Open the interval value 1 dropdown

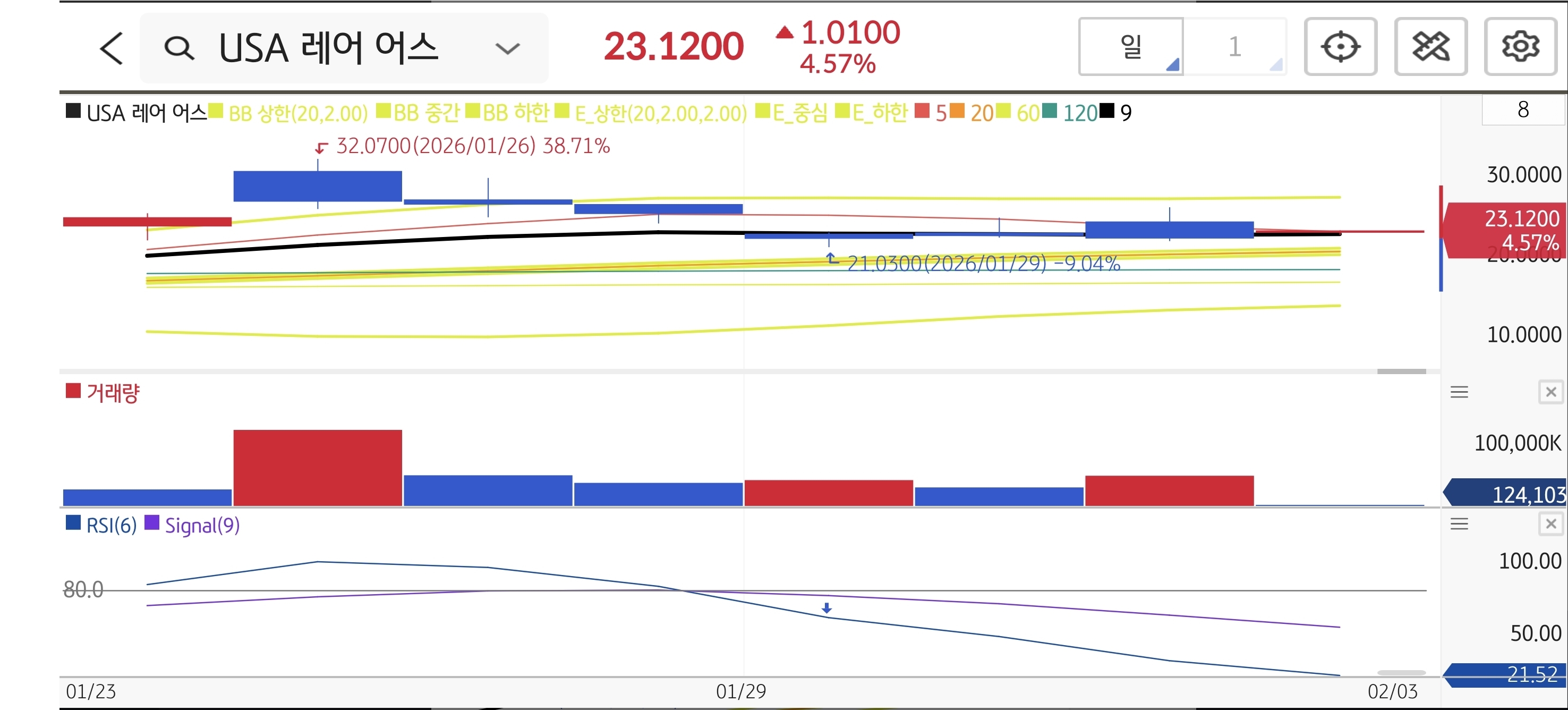point(1235,47)
